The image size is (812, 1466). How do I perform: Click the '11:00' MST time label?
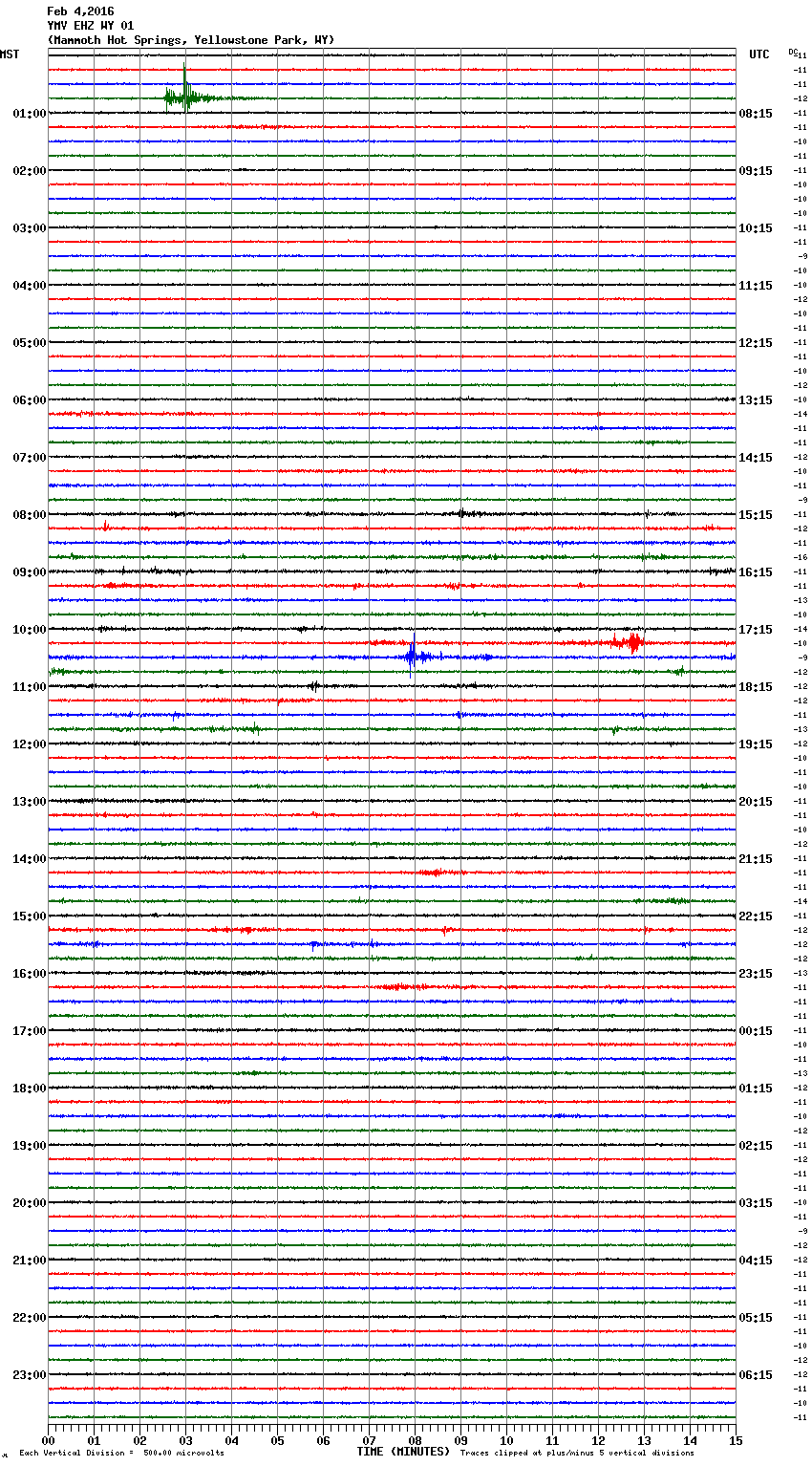coord(30,687)
